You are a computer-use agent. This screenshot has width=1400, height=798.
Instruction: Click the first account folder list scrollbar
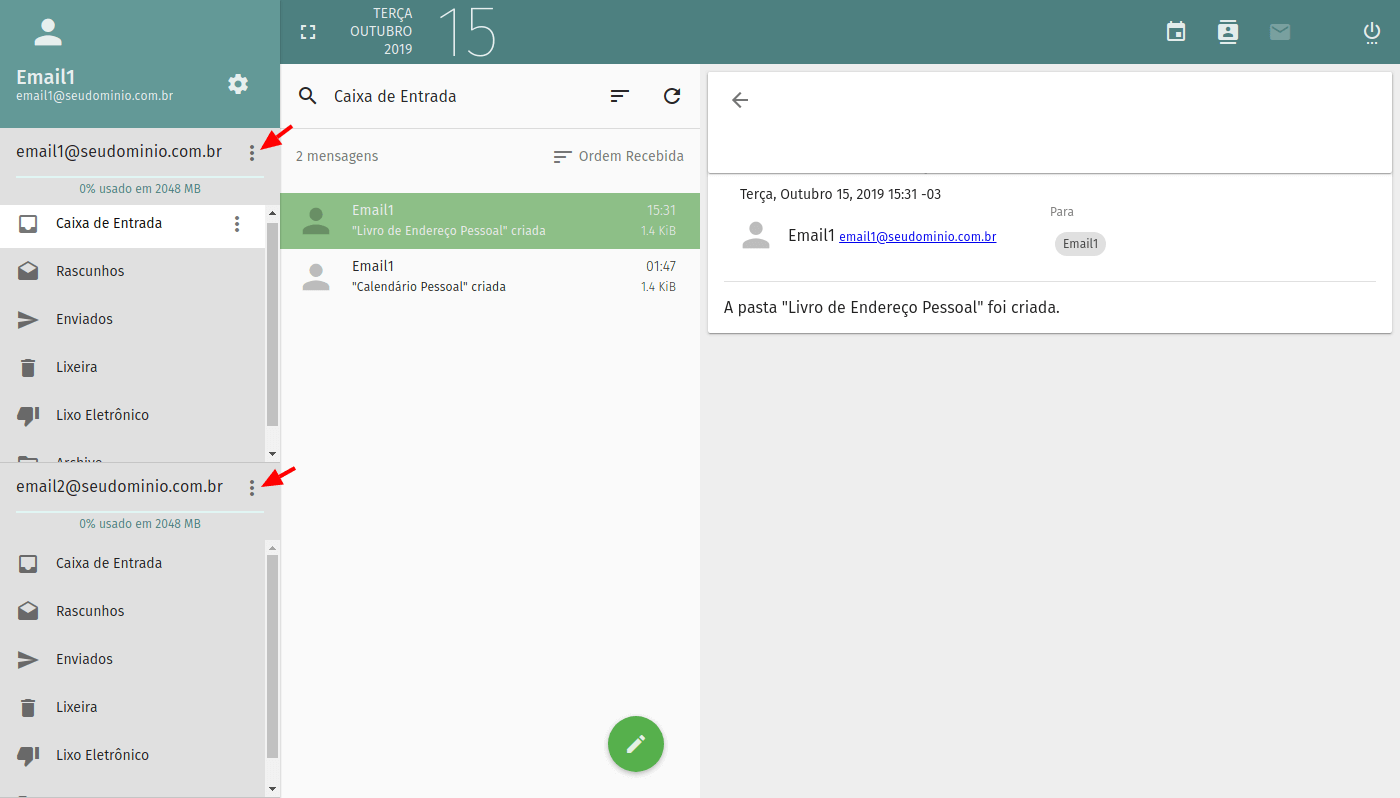(272, 325)
